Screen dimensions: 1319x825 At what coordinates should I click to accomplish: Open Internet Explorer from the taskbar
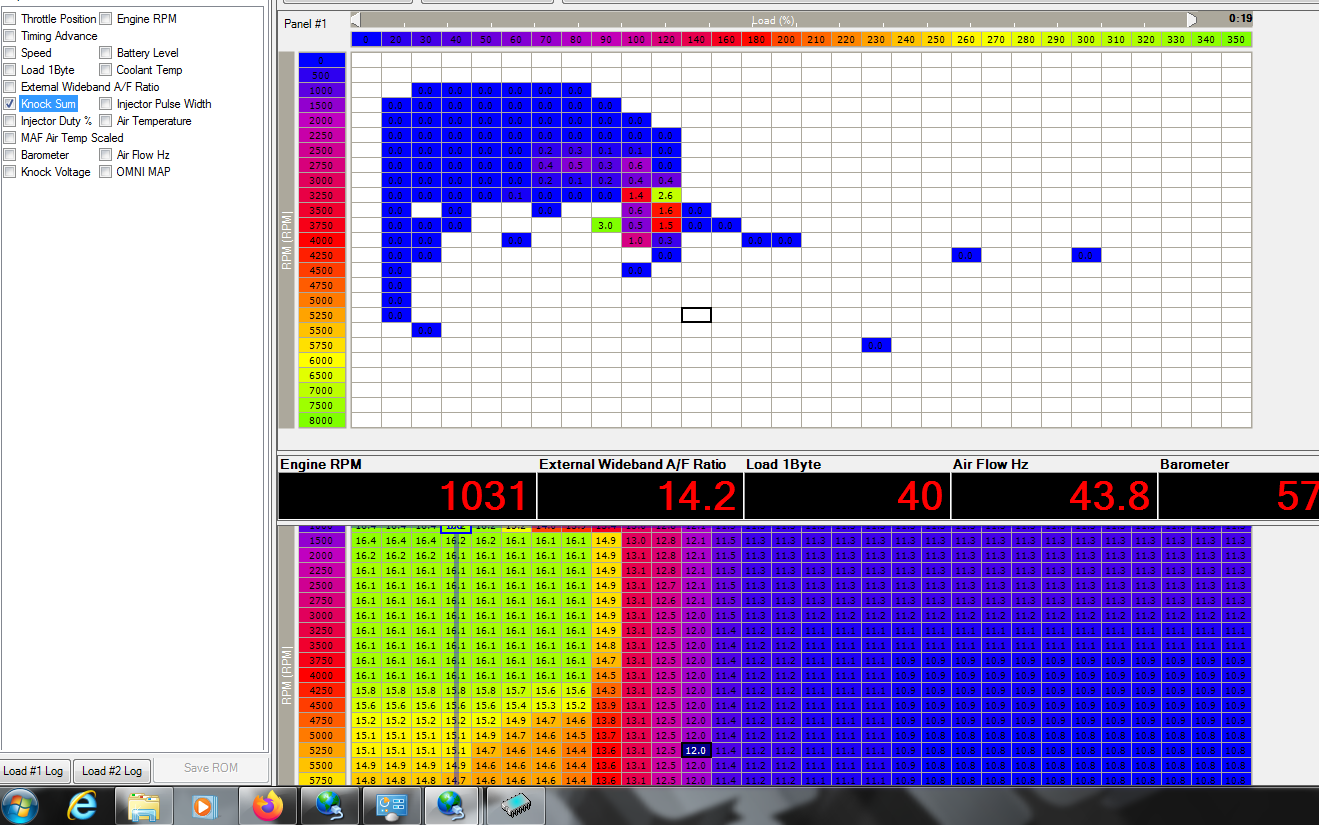(x=83, y=805)
